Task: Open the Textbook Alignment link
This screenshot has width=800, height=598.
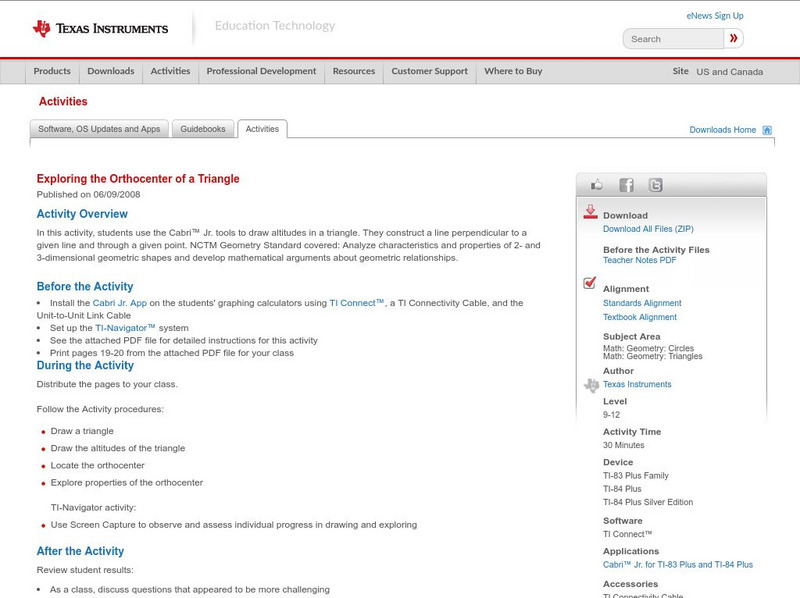Action: coord(640,317)
